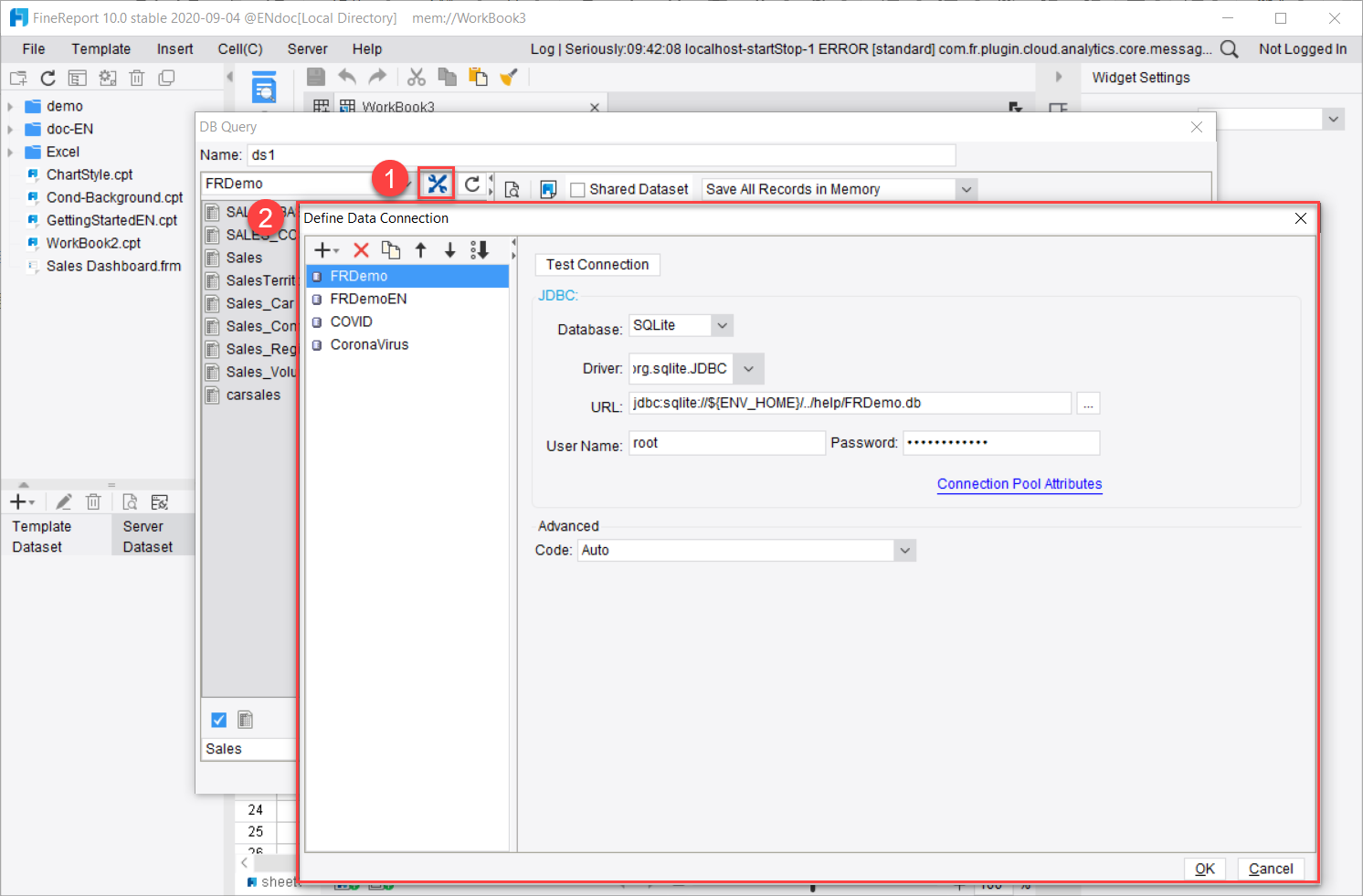Open the Code Auto dropdown

tap(904, 550)
